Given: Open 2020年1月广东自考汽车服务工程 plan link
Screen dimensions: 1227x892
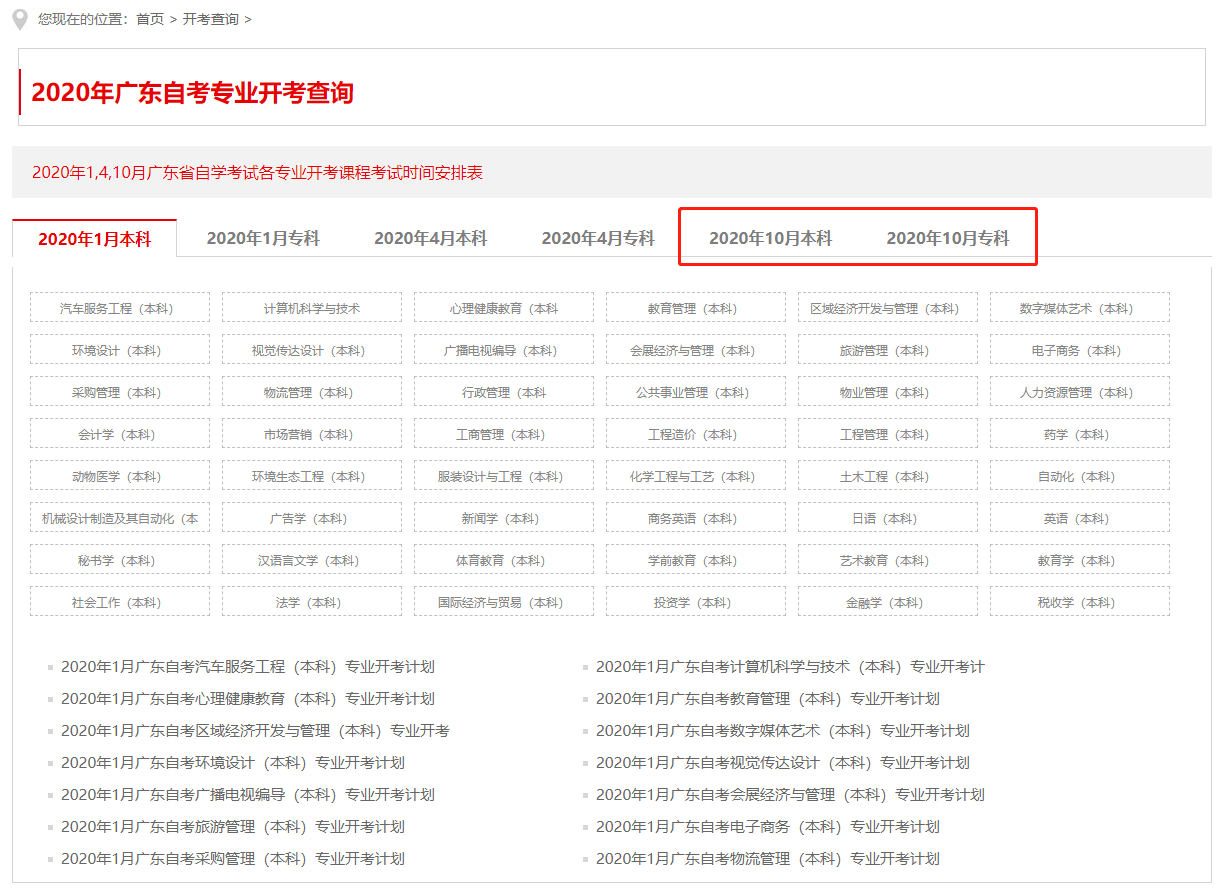Looking at the screenshot, I should tap(248, 666).
